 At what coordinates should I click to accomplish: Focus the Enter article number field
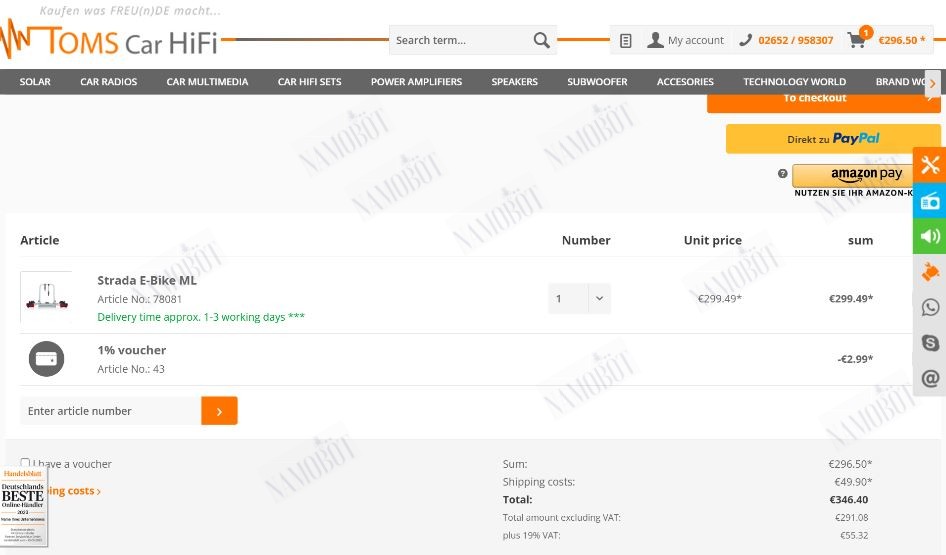click(110, 411)
